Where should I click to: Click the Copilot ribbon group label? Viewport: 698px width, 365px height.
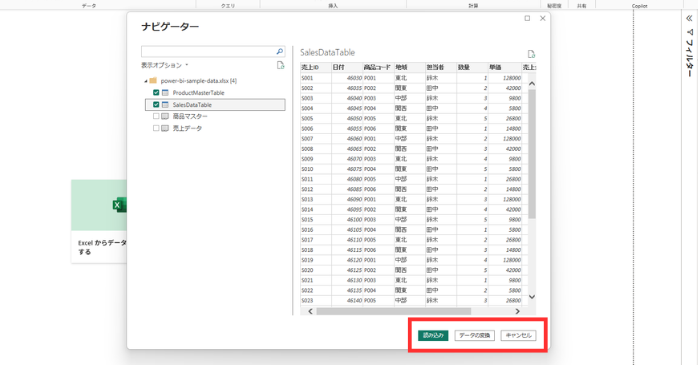point(639,6)
